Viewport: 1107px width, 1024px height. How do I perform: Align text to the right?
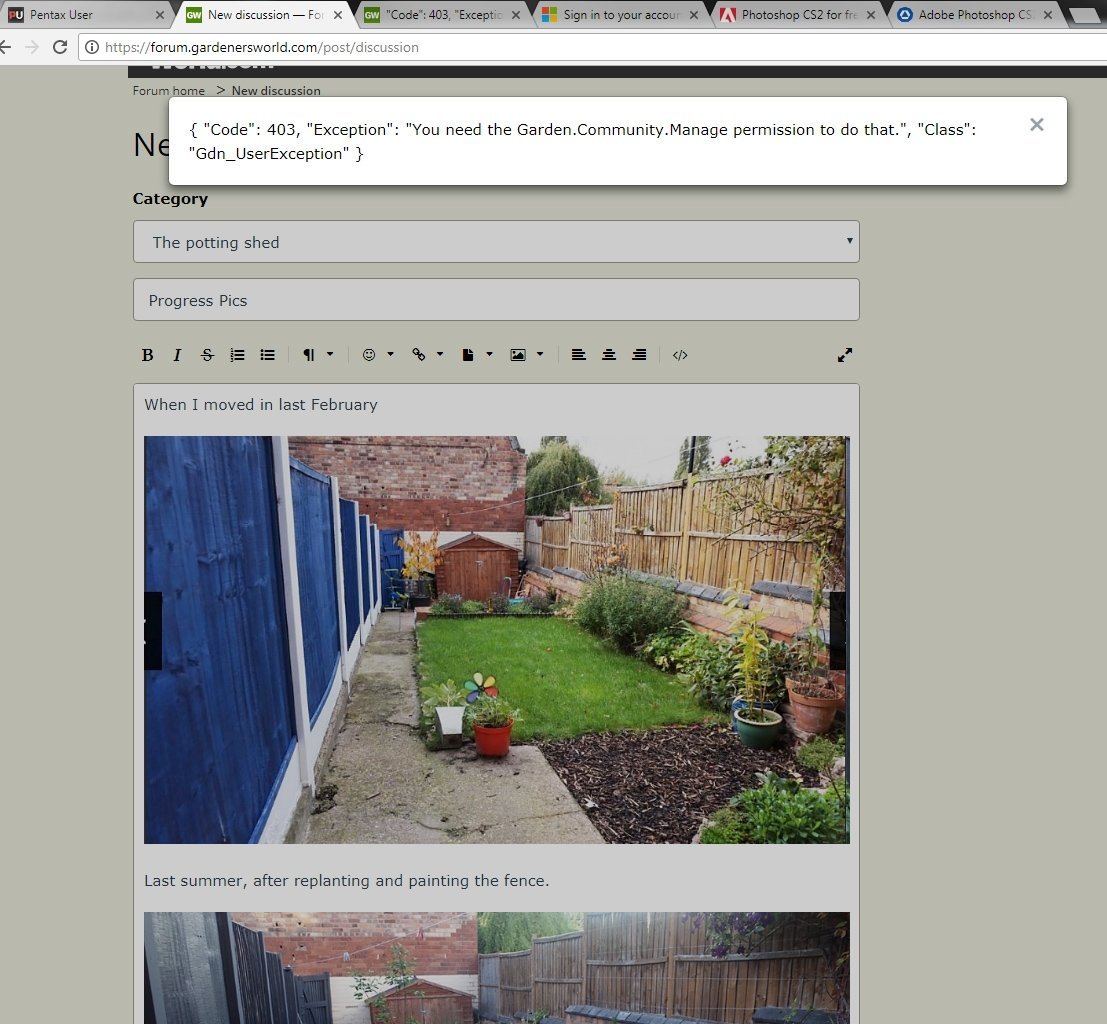[x=639, y=355]
